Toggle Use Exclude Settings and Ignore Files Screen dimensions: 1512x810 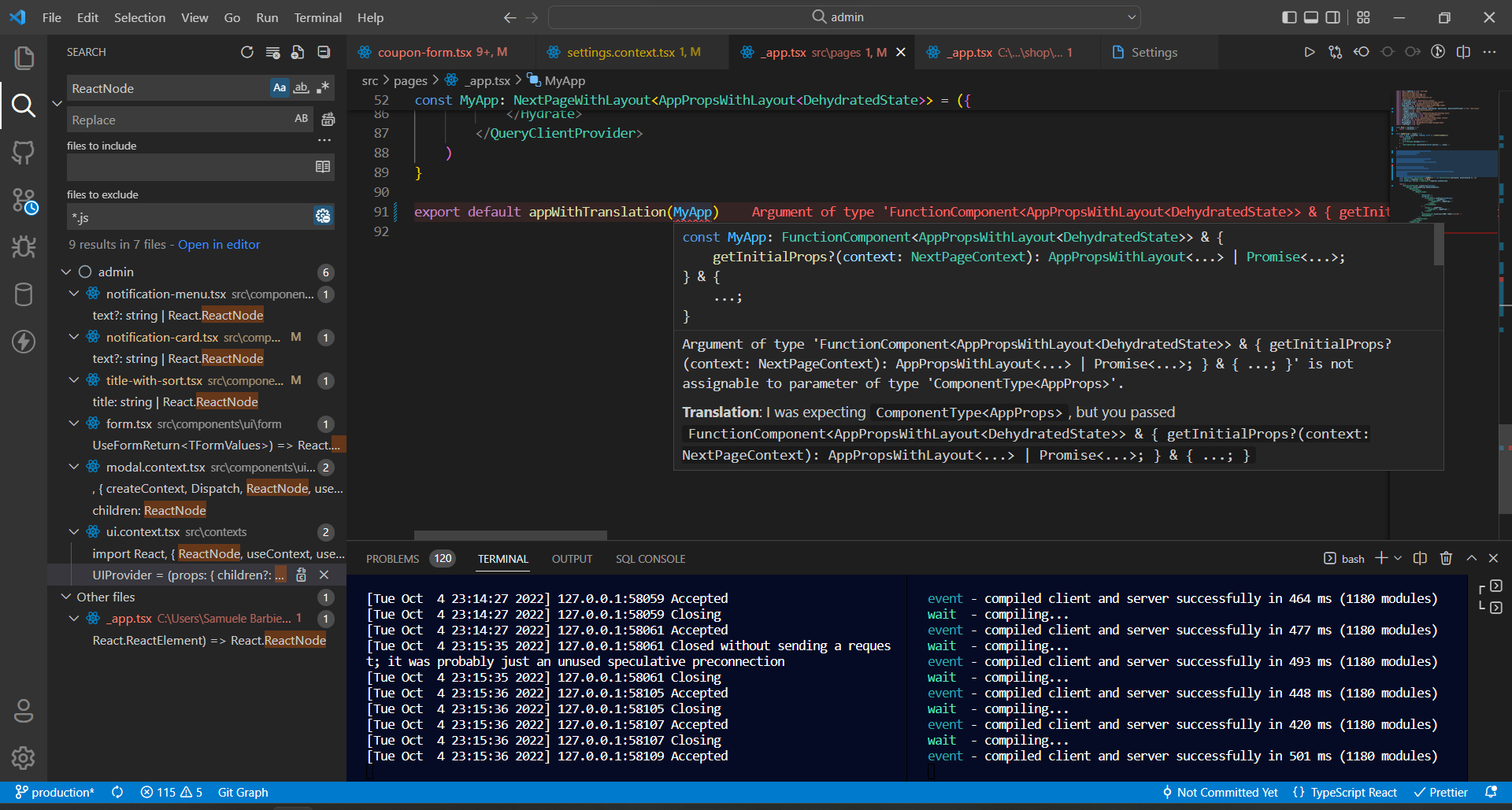[323, 216]
